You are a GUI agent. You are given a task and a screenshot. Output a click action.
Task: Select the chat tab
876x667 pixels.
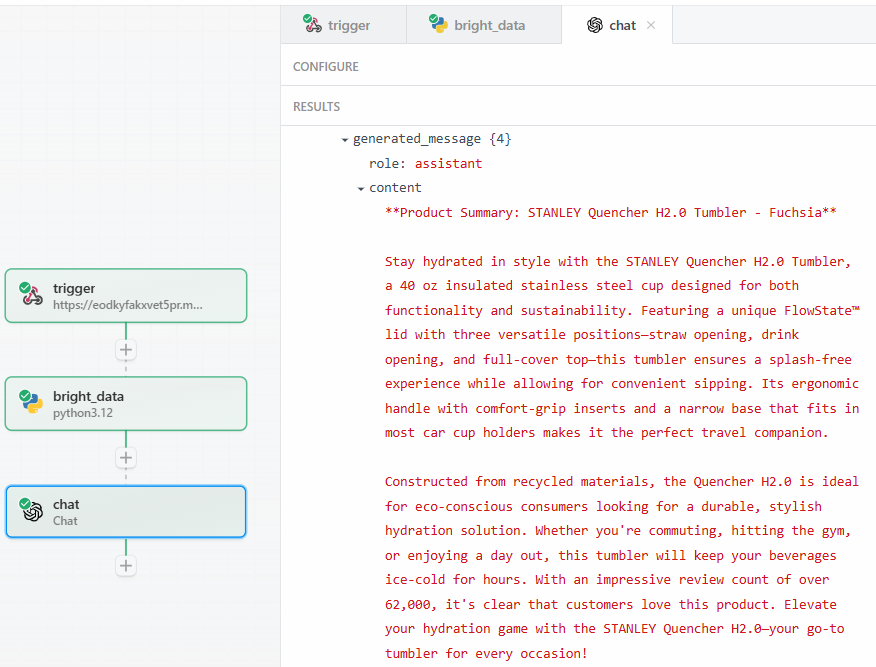tap(617, 25)
